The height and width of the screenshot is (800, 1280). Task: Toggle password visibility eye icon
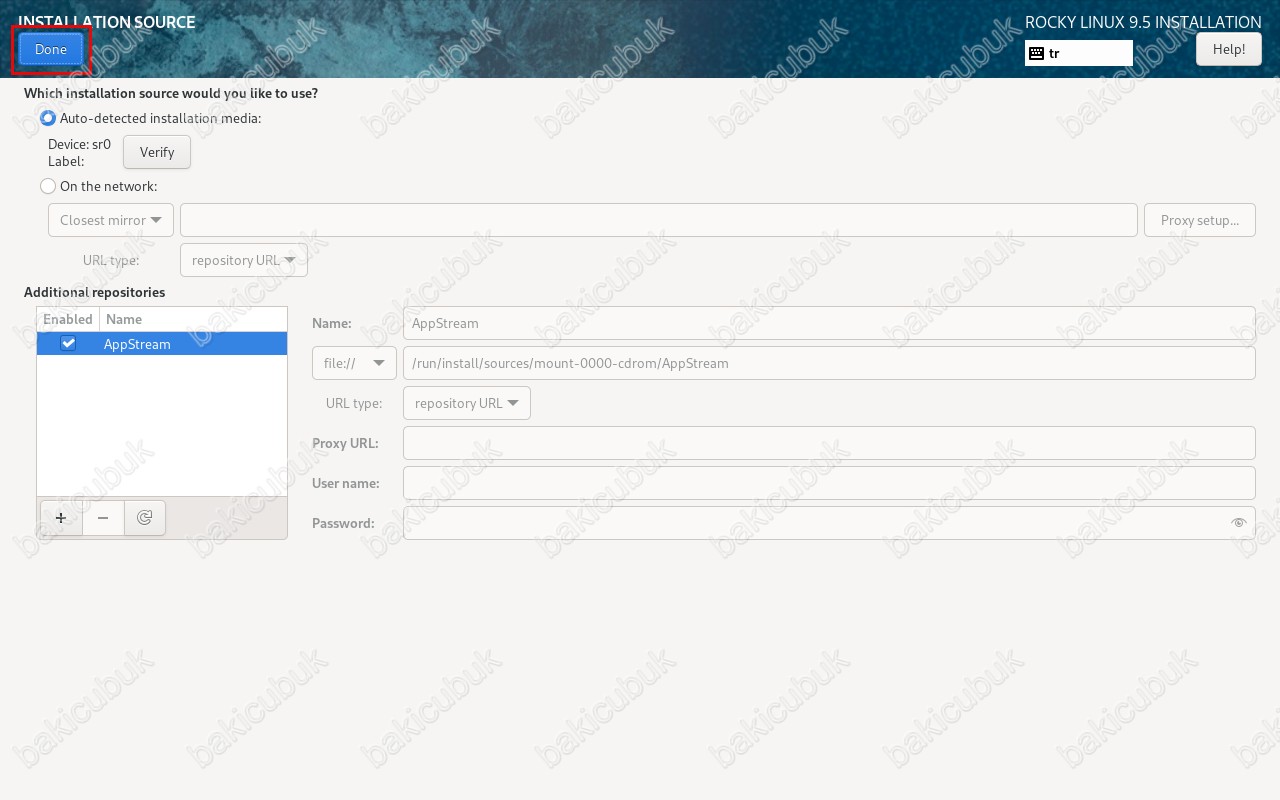[x=1239, y=523]
